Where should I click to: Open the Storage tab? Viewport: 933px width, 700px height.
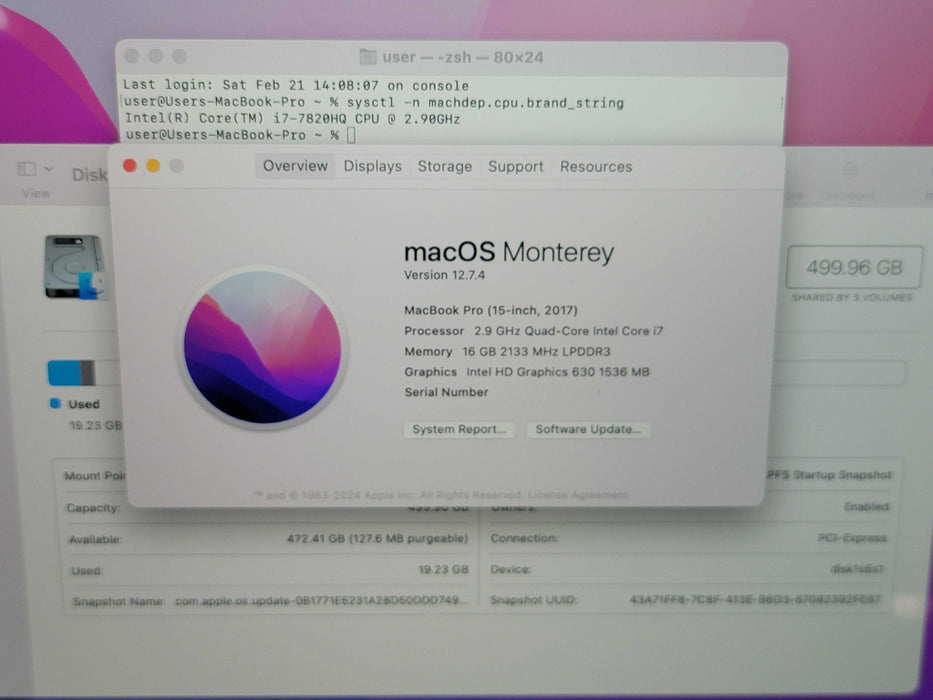coord(444,167)
